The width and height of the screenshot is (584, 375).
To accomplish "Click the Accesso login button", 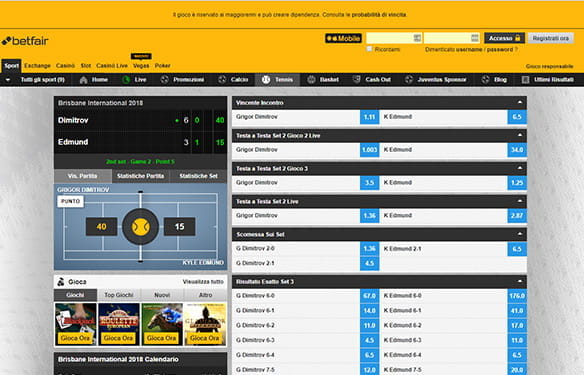I will 504,38.
